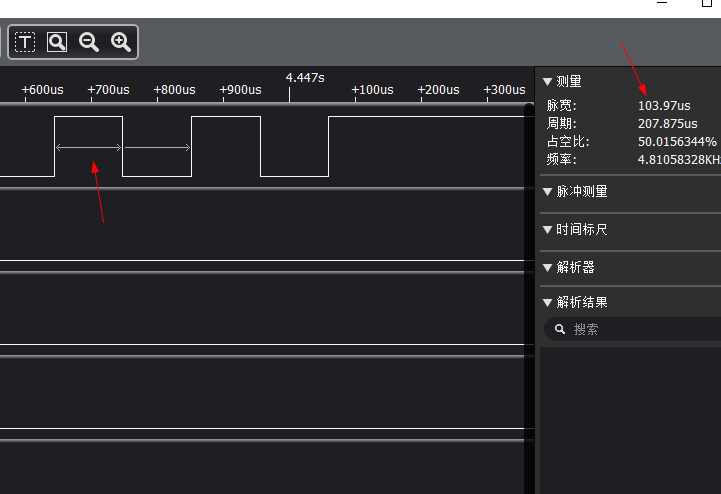Collapse the 测量 section triangle
The height and width of the screenshot is (494, 721).
pyautogui.click(x=547, y=82)
